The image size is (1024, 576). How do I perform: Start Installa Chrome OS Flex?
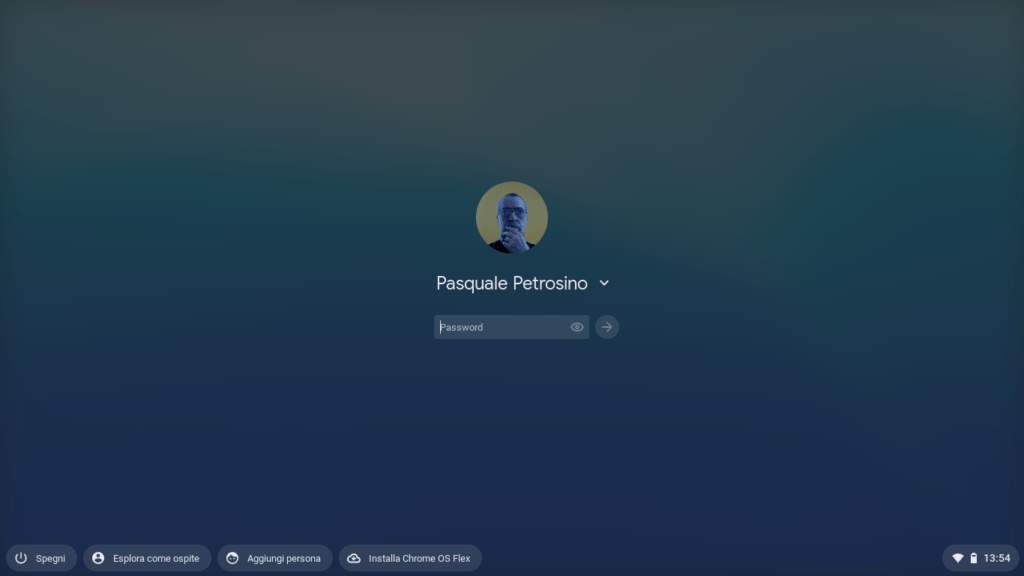(x=410, y=558)
